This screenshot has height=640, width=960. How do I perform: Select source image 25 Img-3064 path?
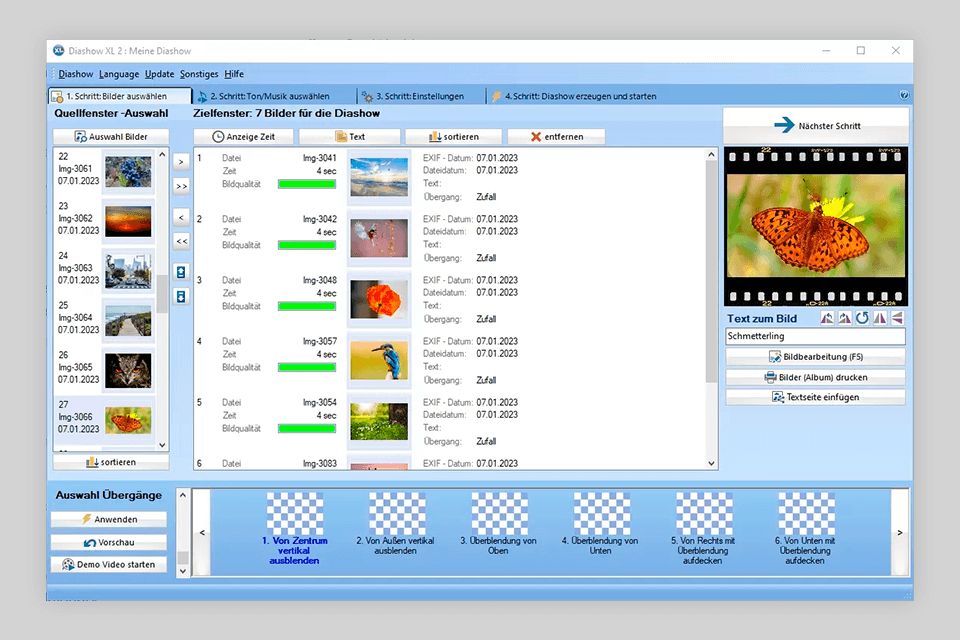pos(104,320)
